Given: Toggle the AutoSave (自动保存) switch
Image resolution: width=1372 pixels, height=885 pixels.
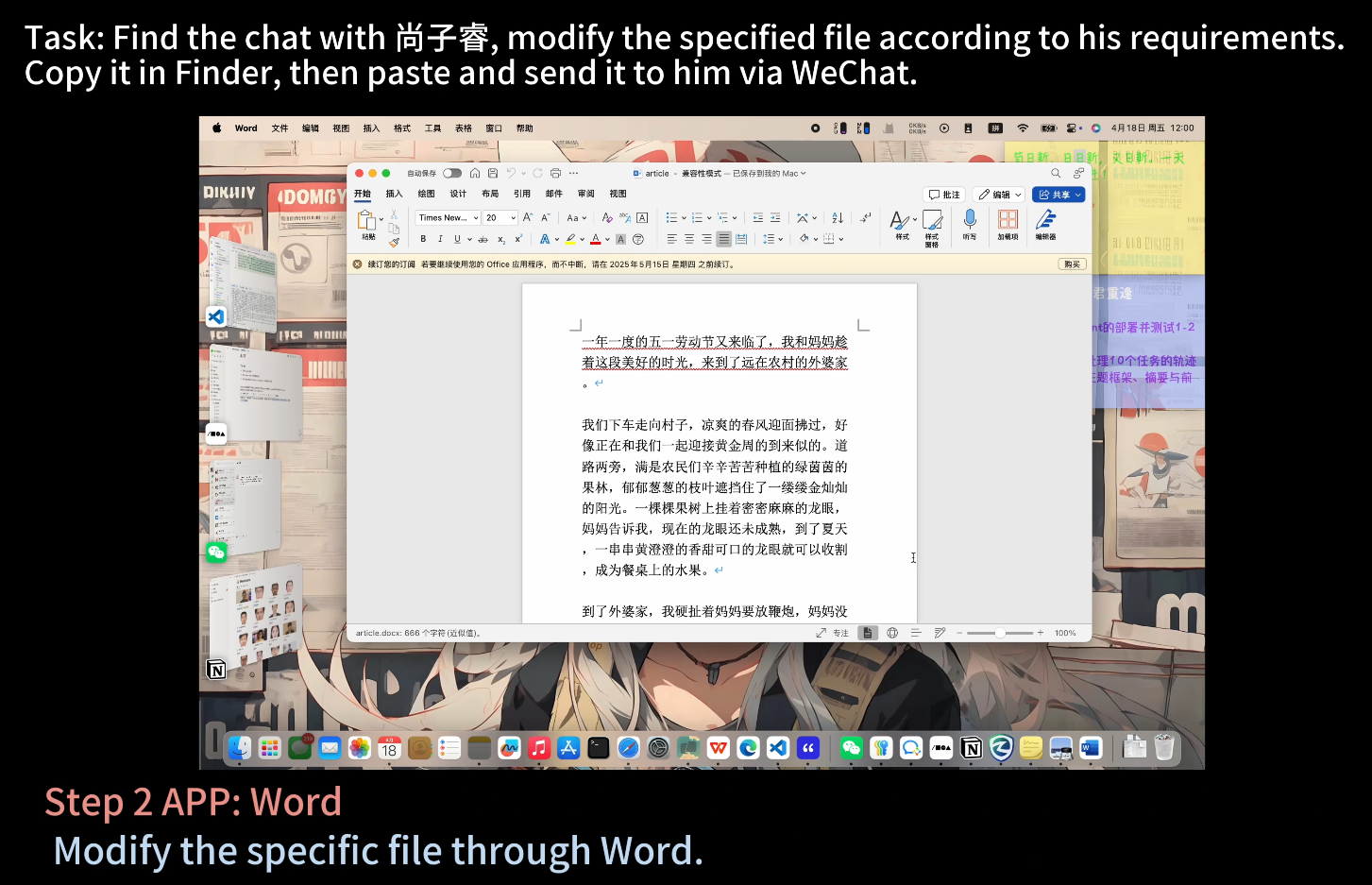Looking at the screenshot, I should point(452,174).
